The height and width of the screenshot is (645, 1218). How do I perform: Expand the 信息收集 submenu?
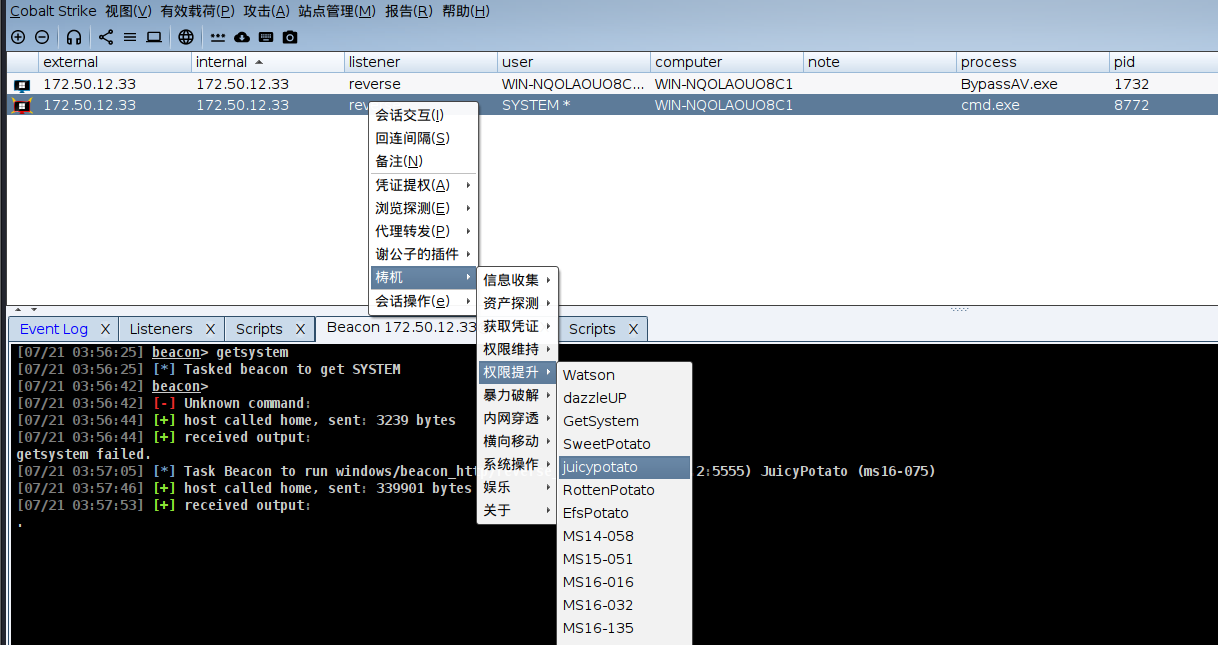517,280
